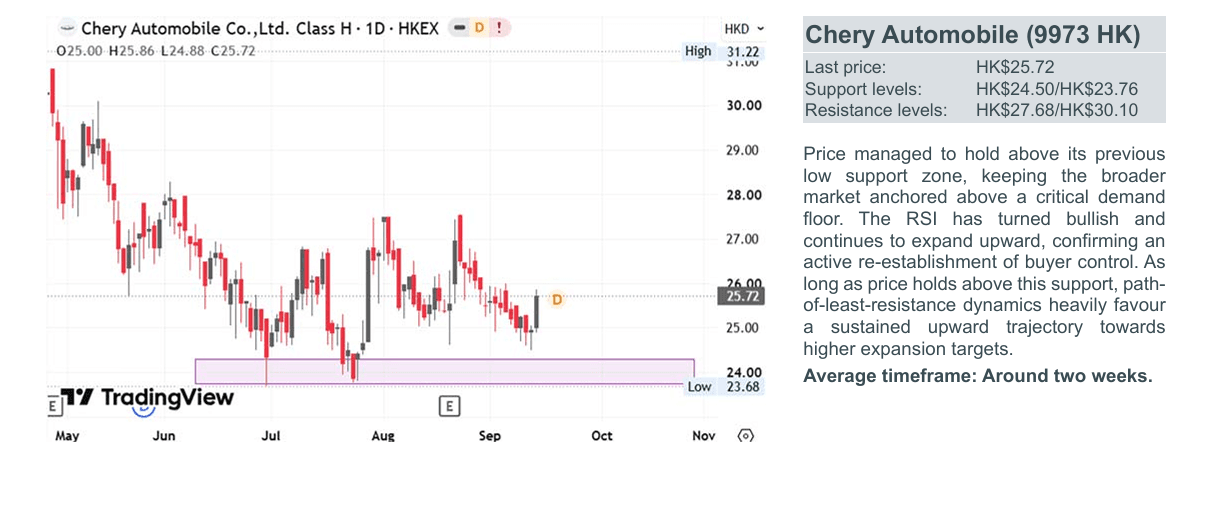Screen dimensions: 1214x508
Task: Select the purple support zone rectangle
Action: pyautogui.click(x=444, y=371)
